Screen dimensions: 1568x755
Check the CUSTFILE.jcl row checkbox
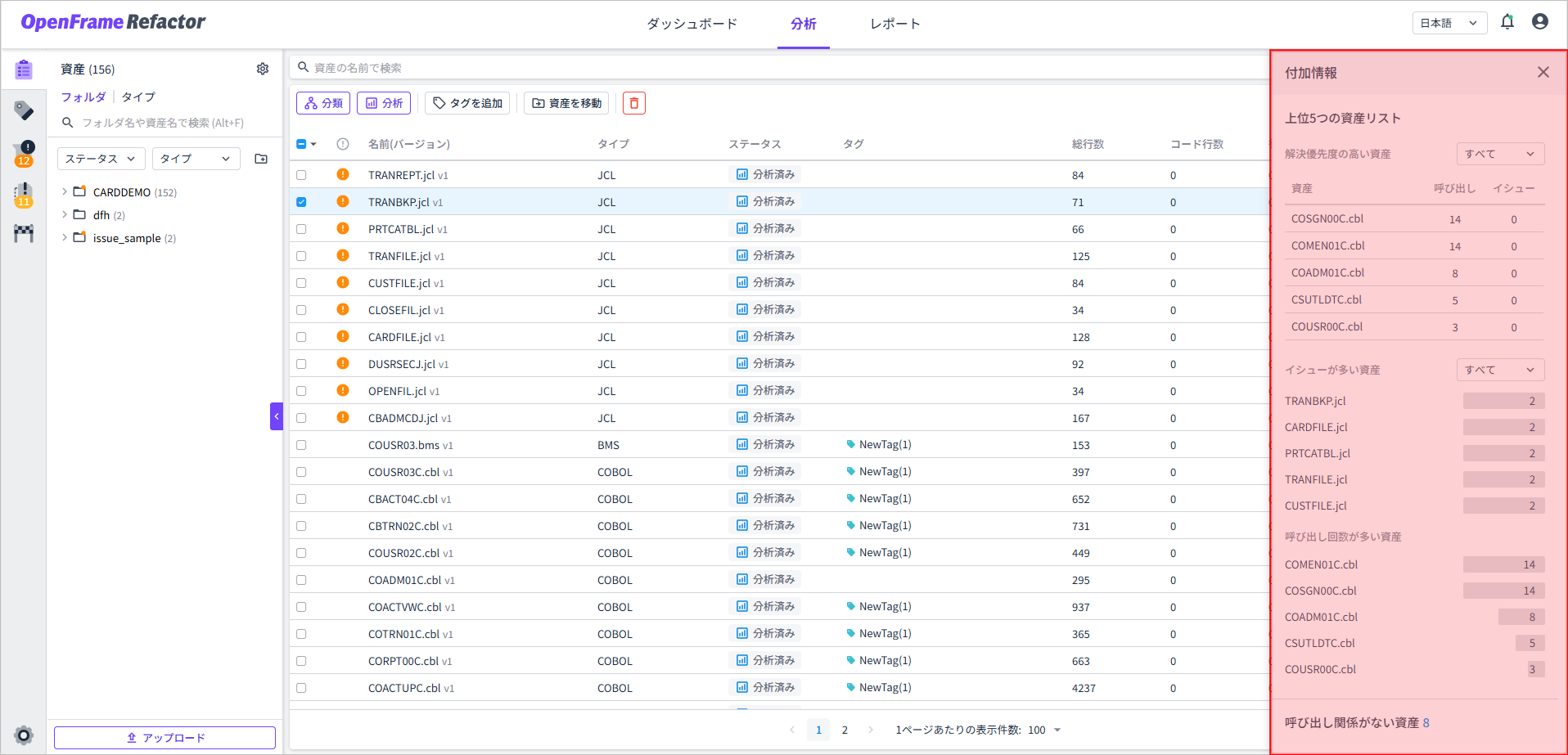[x=301, y=283]
